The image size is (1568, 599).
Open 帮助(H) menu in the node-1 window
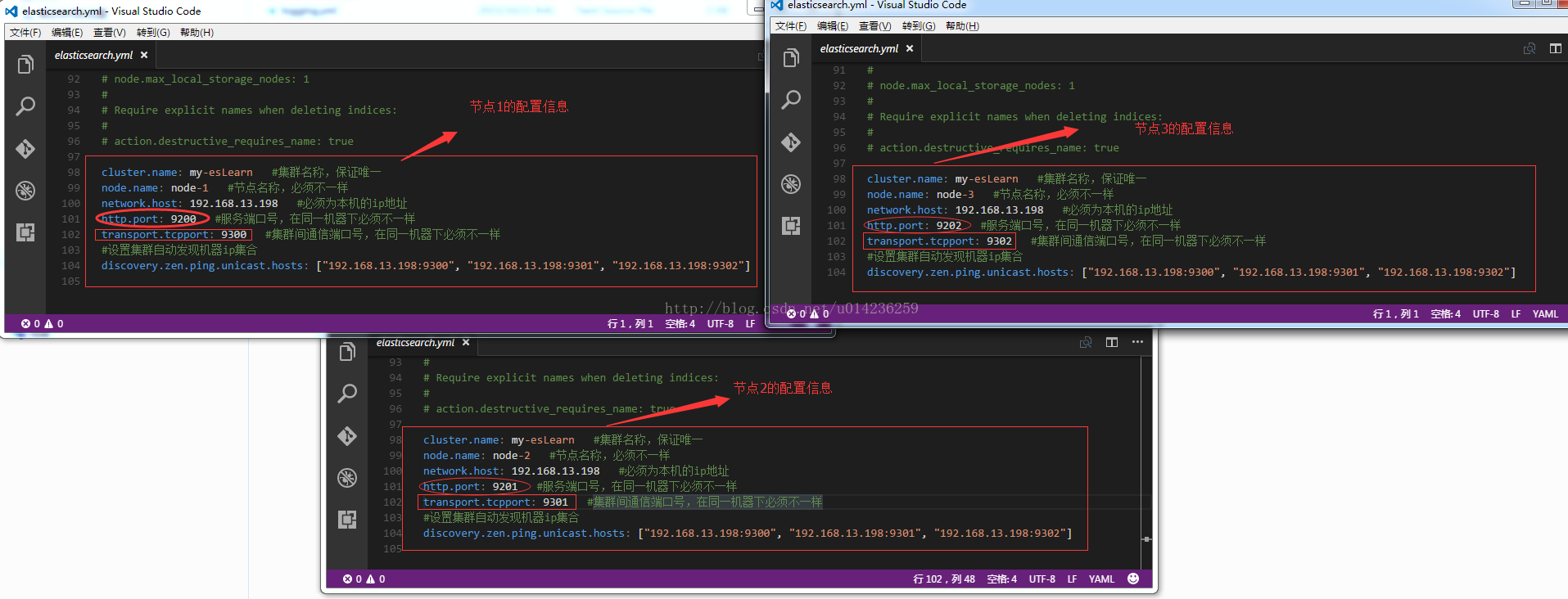pyautogui.click(x=197, y=32)
